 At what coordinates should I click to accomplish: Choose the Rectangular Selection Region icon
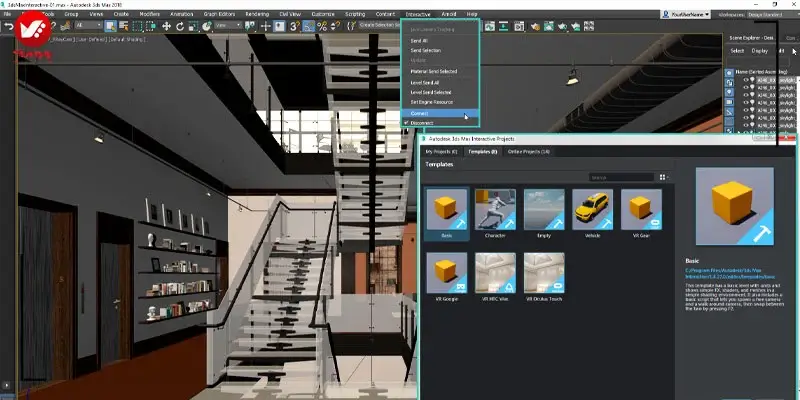(x=137, y=26)
